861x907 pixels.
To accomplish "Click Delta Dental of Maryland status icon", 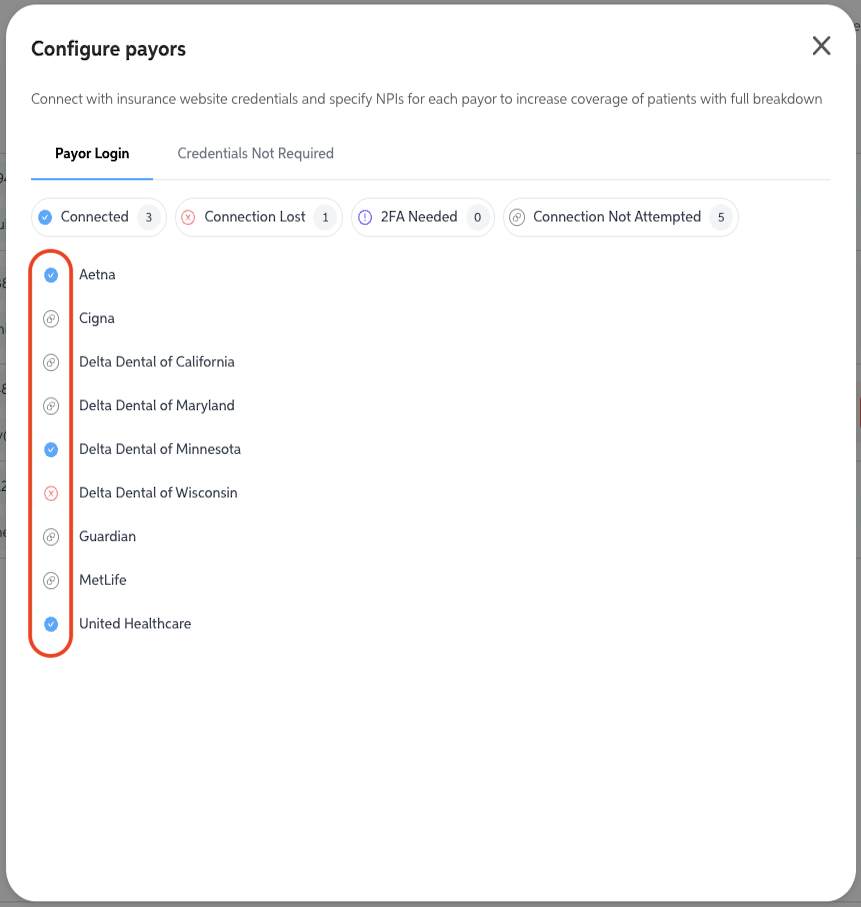I will 51,406.
